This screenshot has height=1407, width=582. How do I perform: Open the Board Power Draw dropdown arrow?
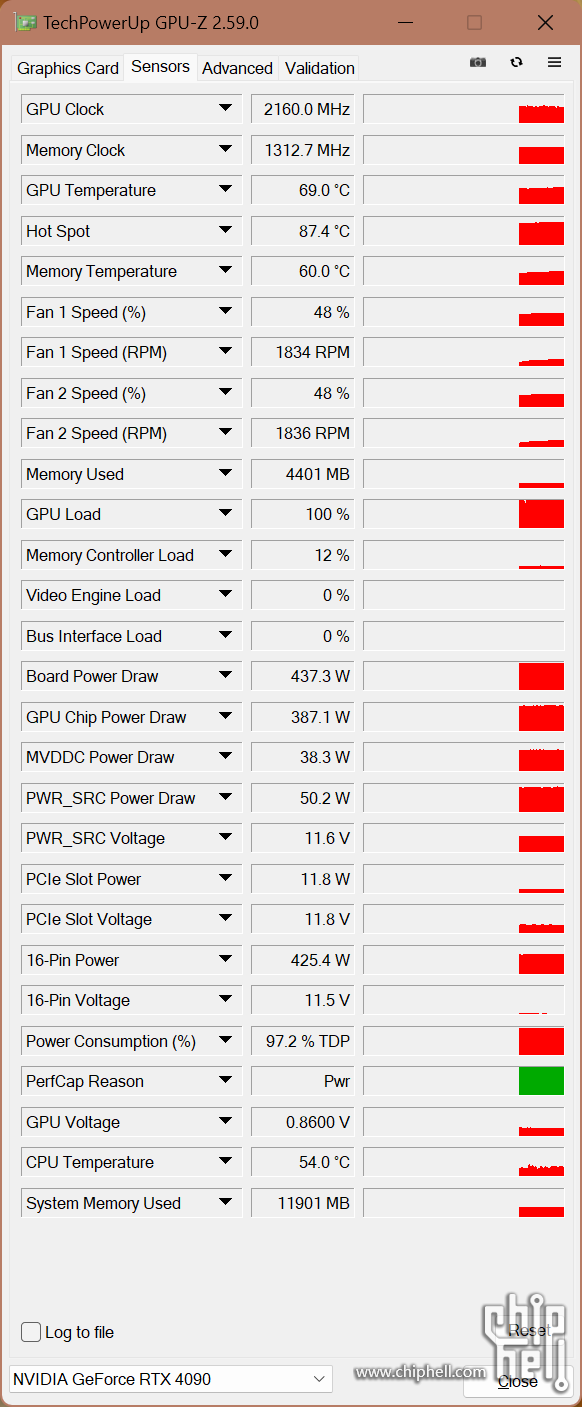click(x=225, y=675)
